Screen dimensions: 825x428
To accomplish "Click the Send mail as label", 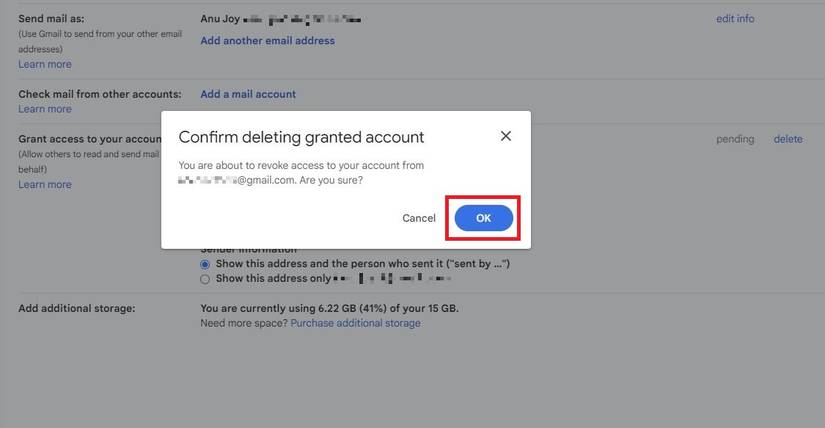I will 51,19.
